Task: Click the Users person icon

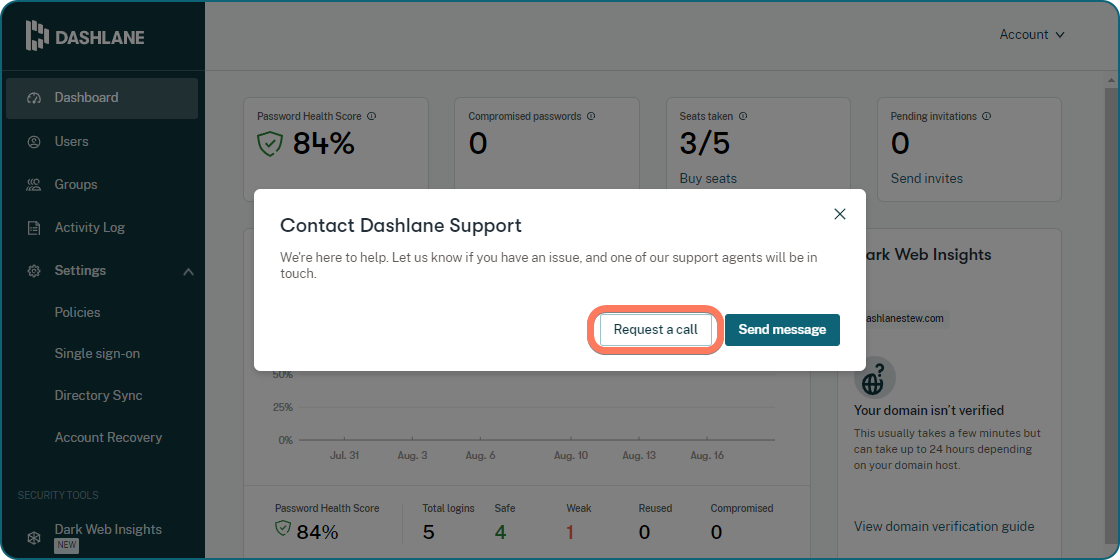Action: [x=34, y=142]
